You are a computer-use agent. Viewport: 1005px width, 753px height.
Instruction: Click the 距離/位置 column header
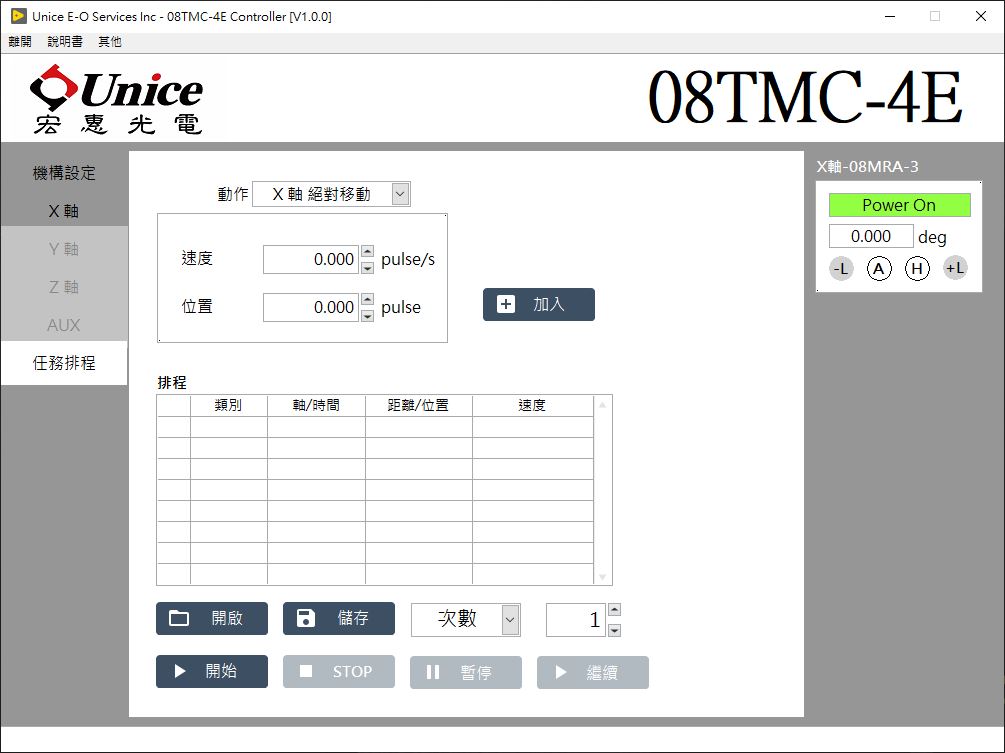419,406
